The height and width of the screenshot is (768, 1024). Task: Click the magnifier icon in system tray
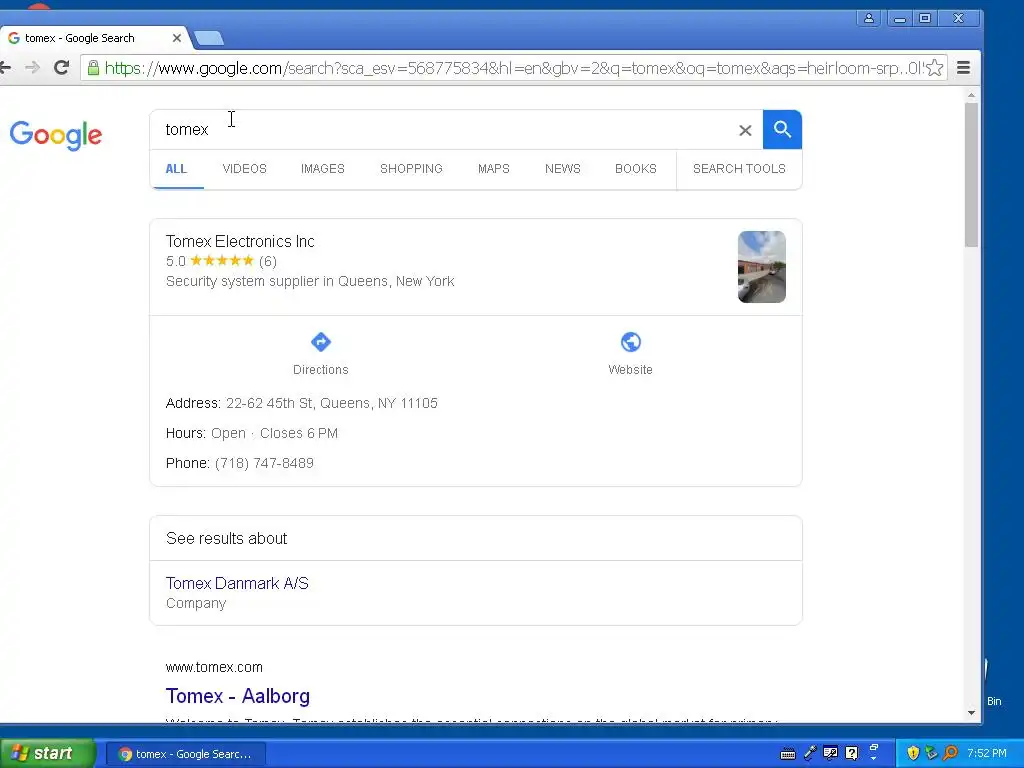951,754
